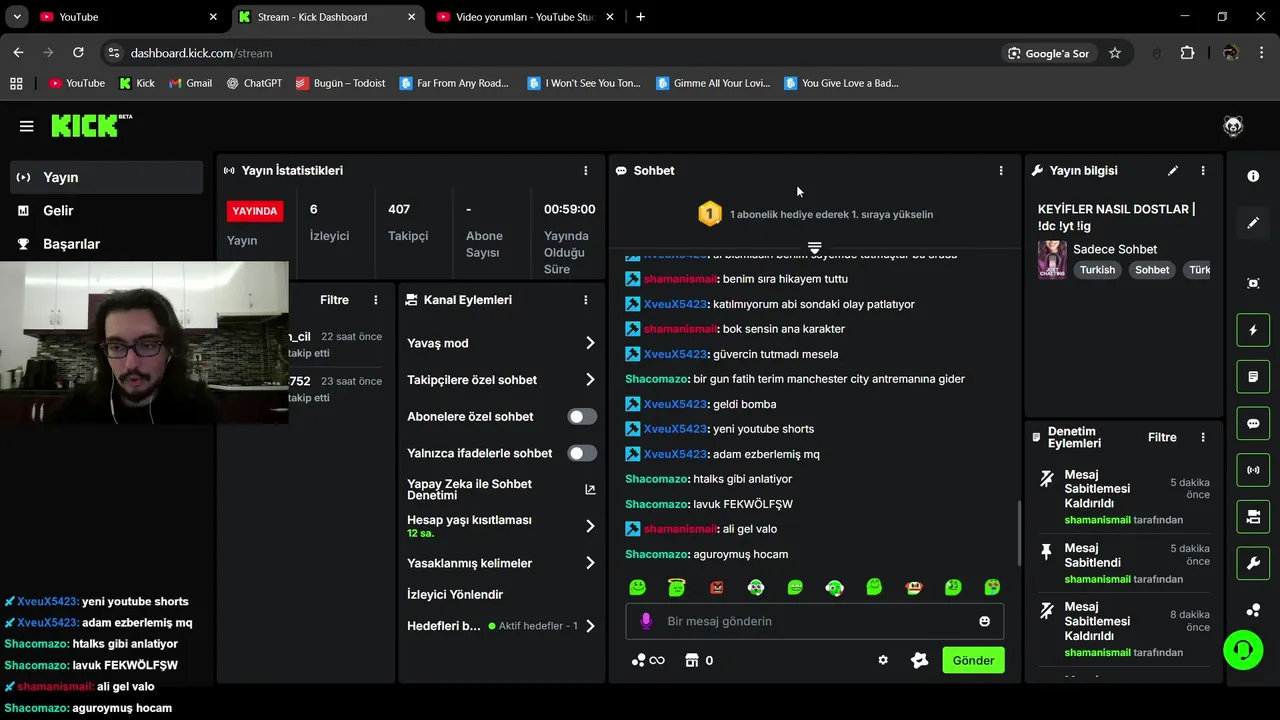Click the Kick logo

[91, 125]
